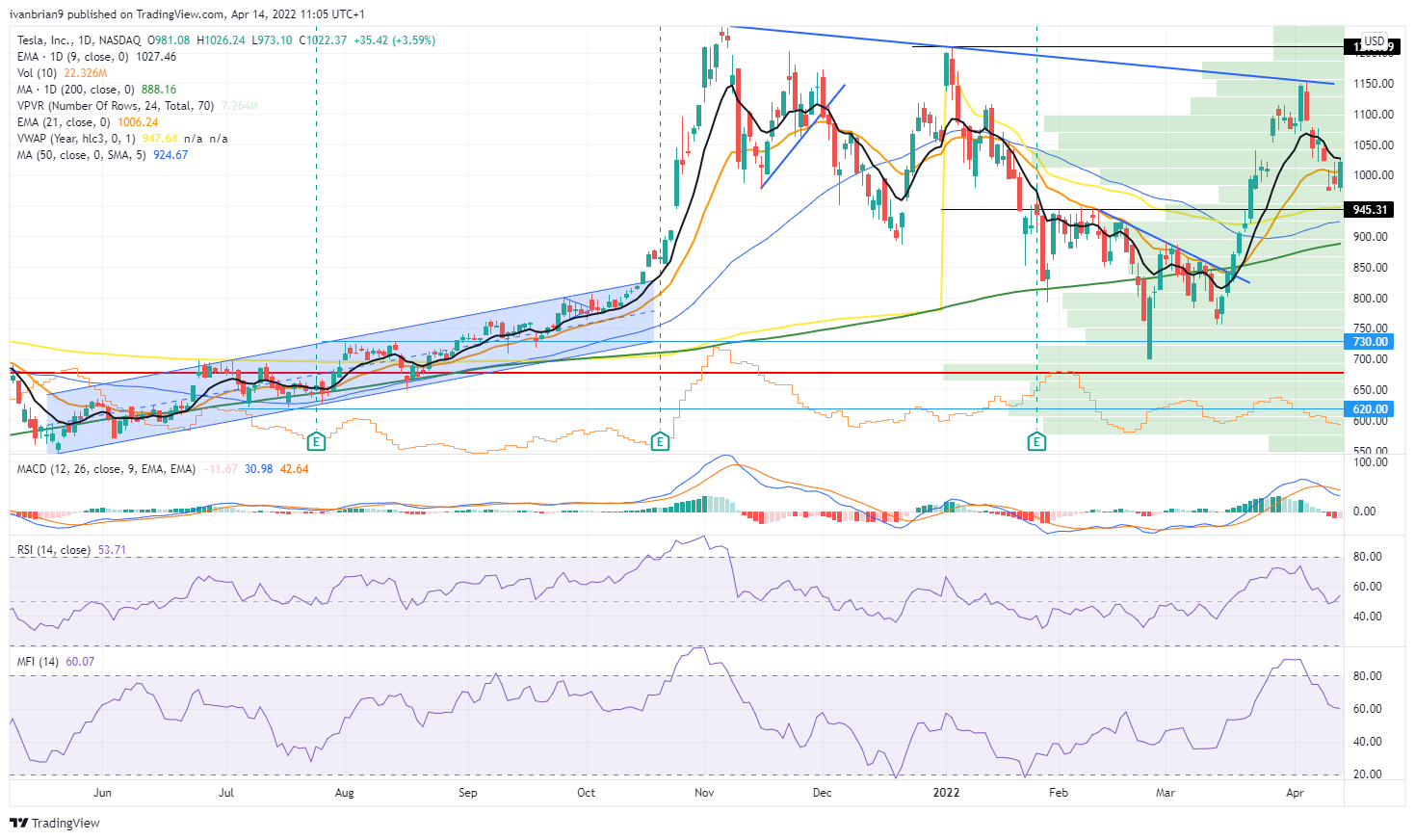Select the RSI value 53.71
The height and width of the screenshot is (840, 1415).
(x=112, y=550)
